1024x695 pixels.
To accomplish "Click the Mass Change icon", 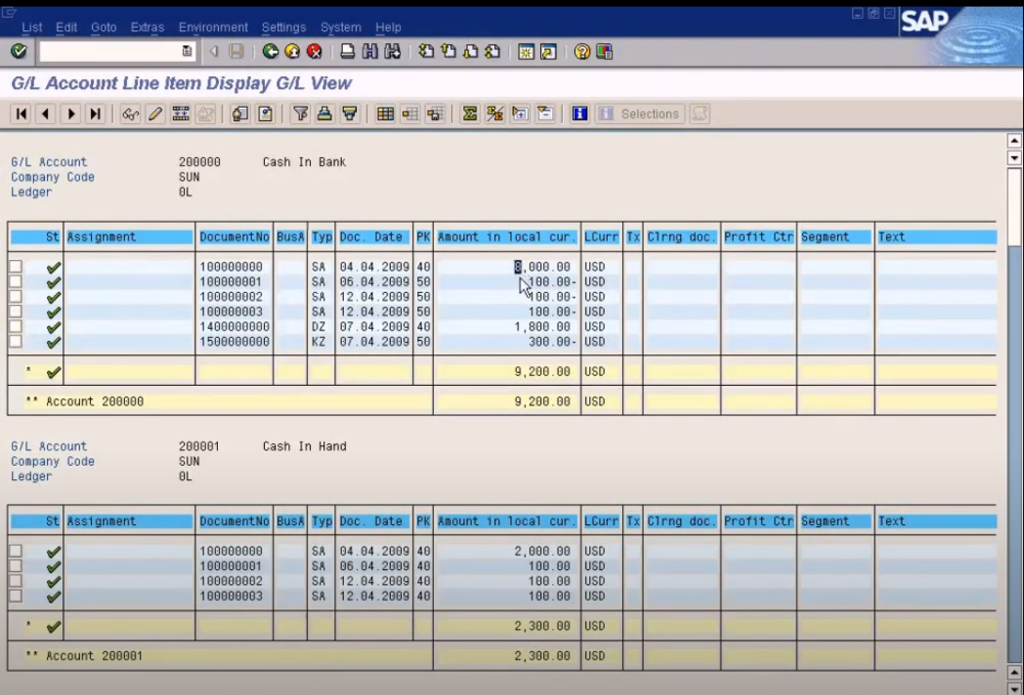I will click(180, 114).
